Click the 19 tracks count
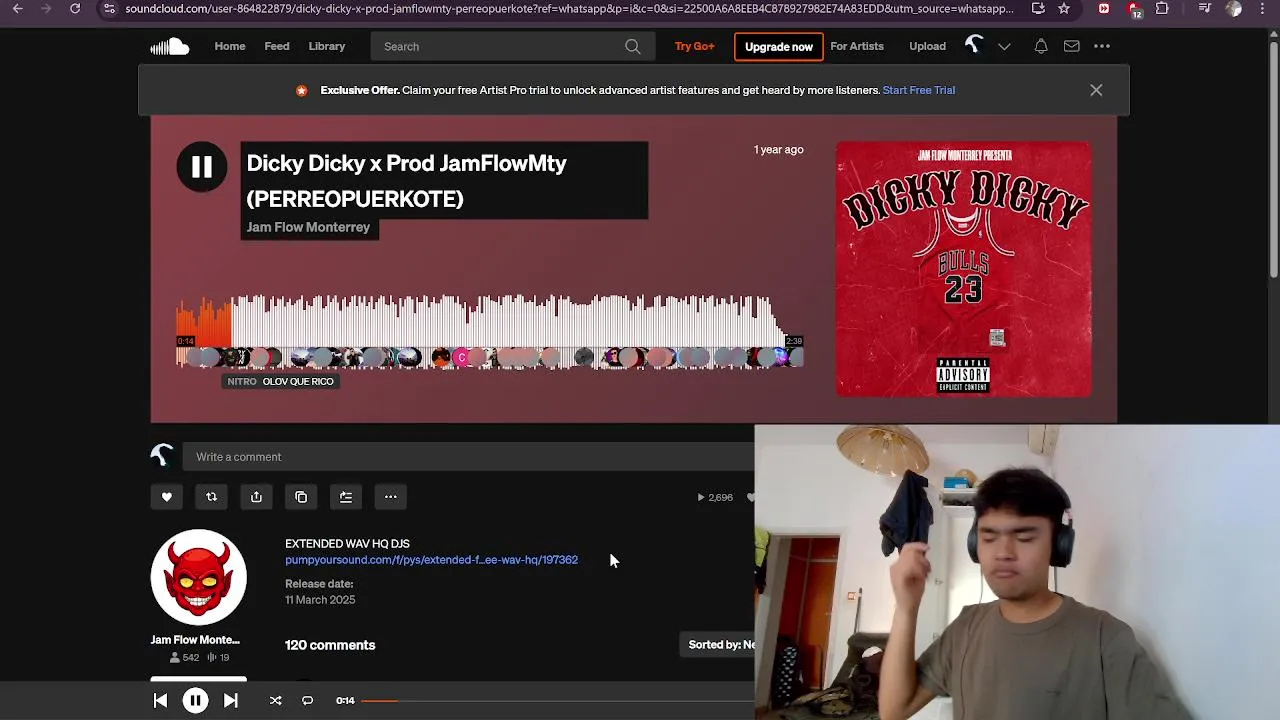The image size is (1280, 720). 218,657
